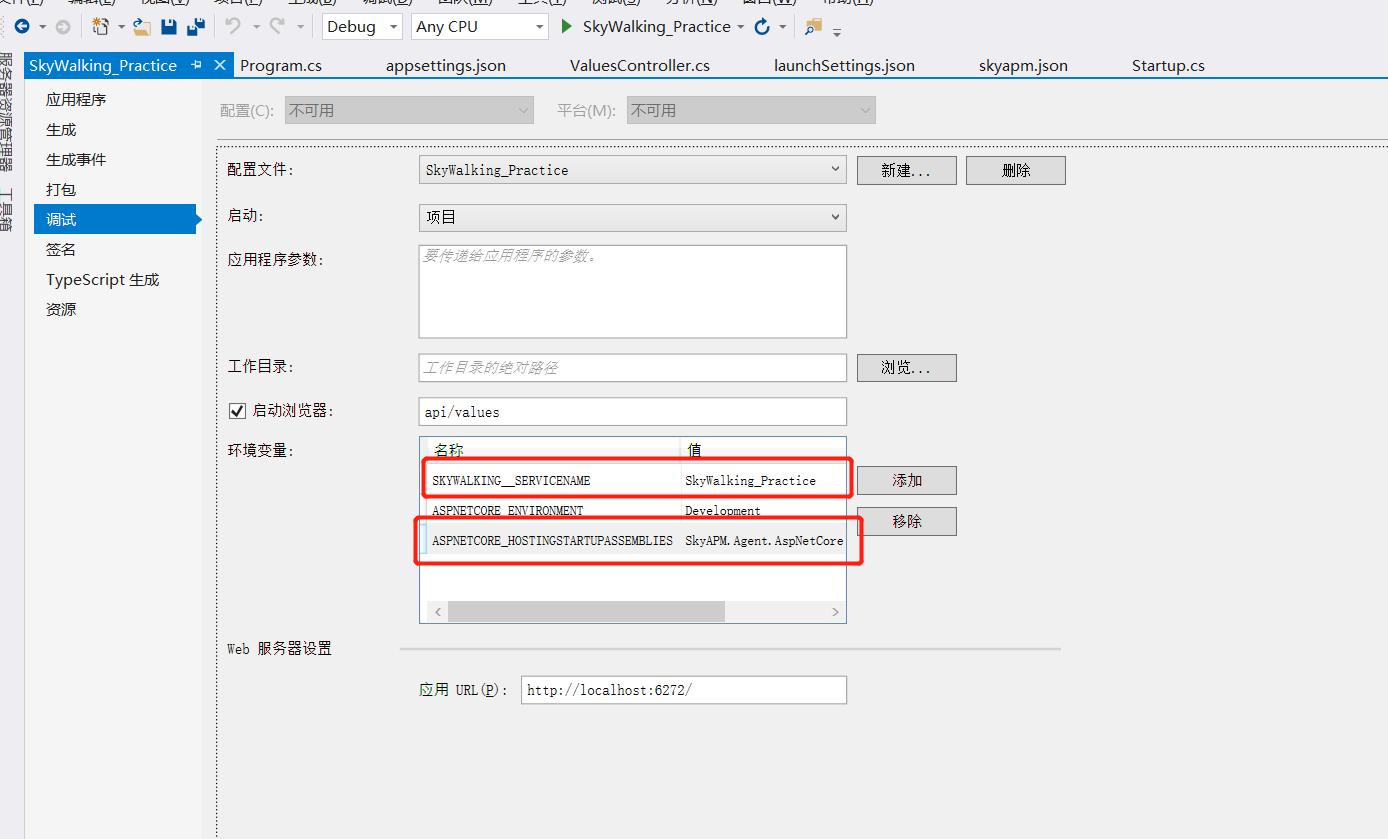
Task: Select the 调试 properties page
Action: coord(116,220)
